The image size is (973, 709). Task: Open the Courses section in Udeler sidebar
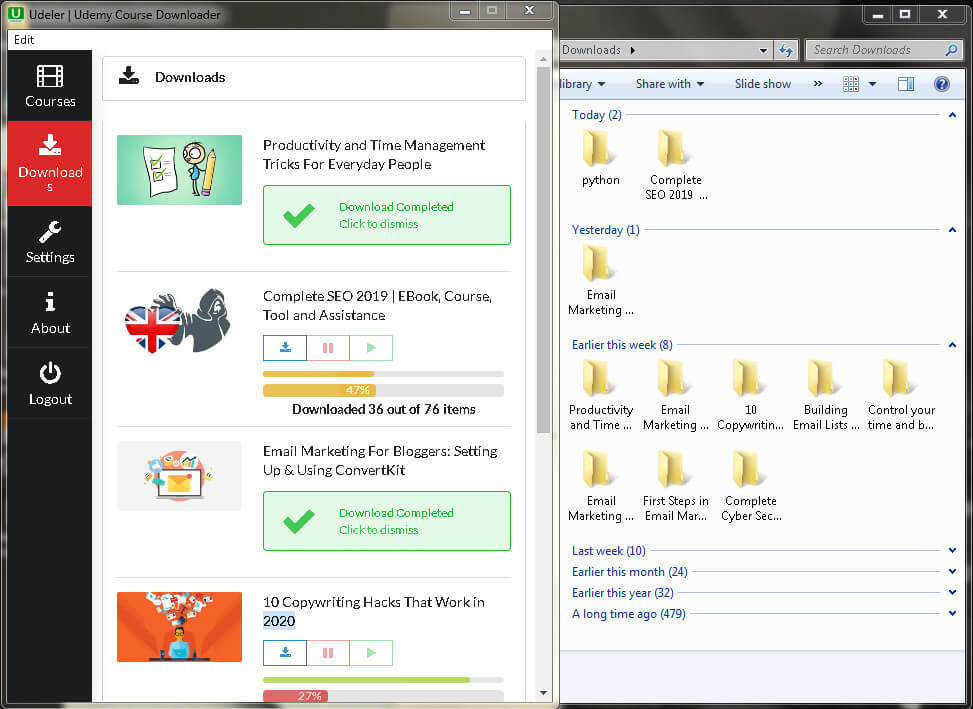(50, 86)
